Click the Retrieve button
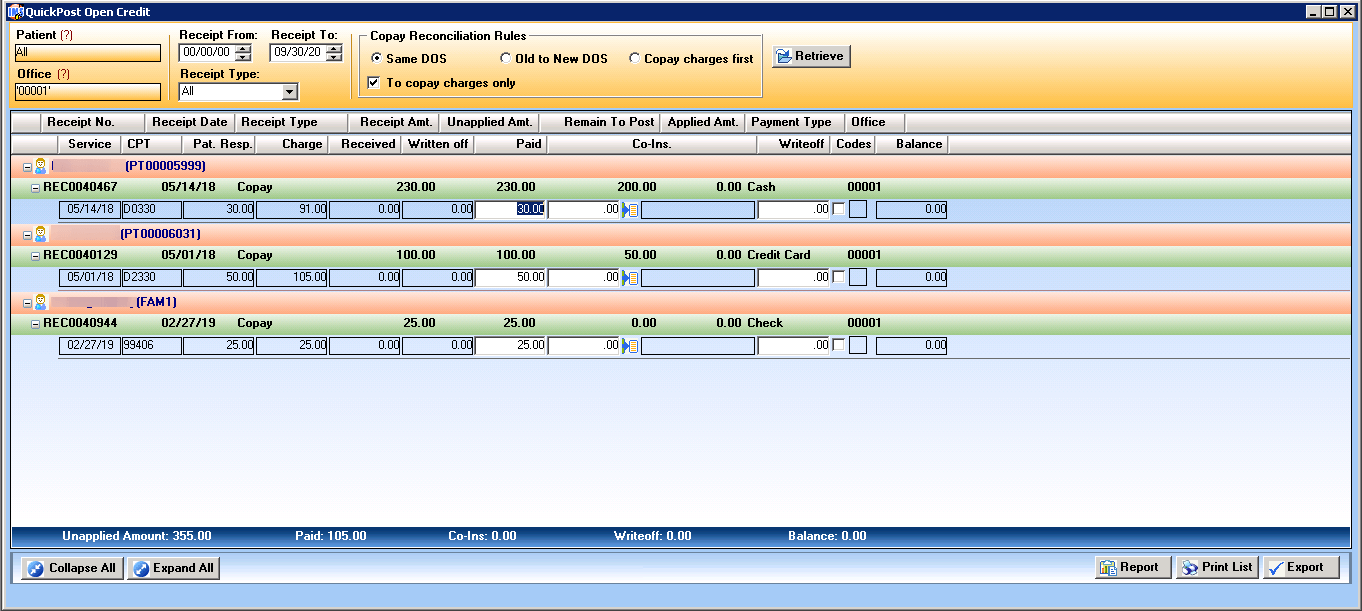Image resolution: width=1362 pixels, height=611 pixels. click(x=811, y=56)
